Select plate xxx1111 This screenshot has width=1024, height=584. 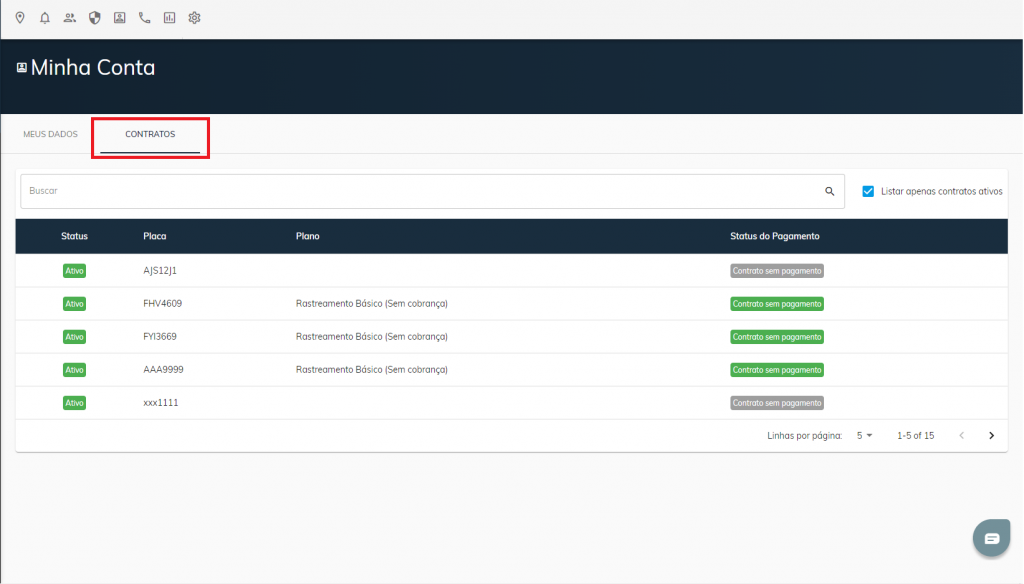pos(161,403)
